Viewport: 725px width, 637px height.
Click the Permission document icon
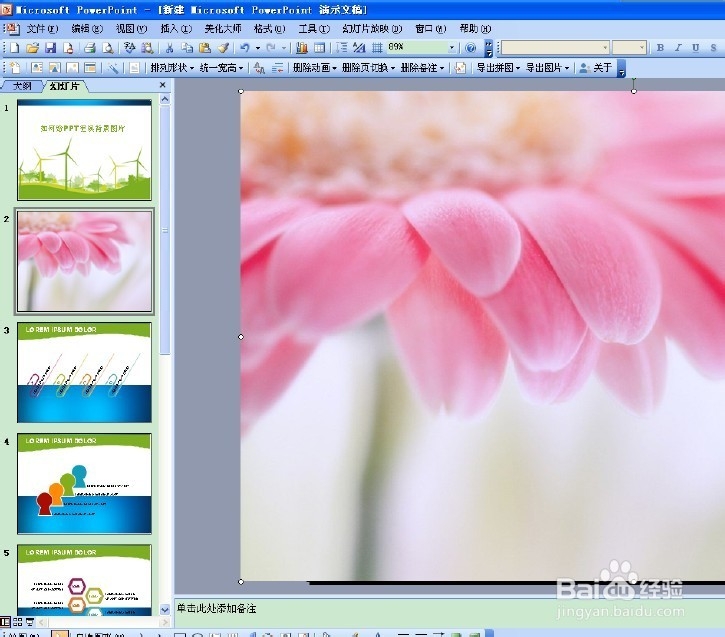pyautogui.click(x=68, y=48)
